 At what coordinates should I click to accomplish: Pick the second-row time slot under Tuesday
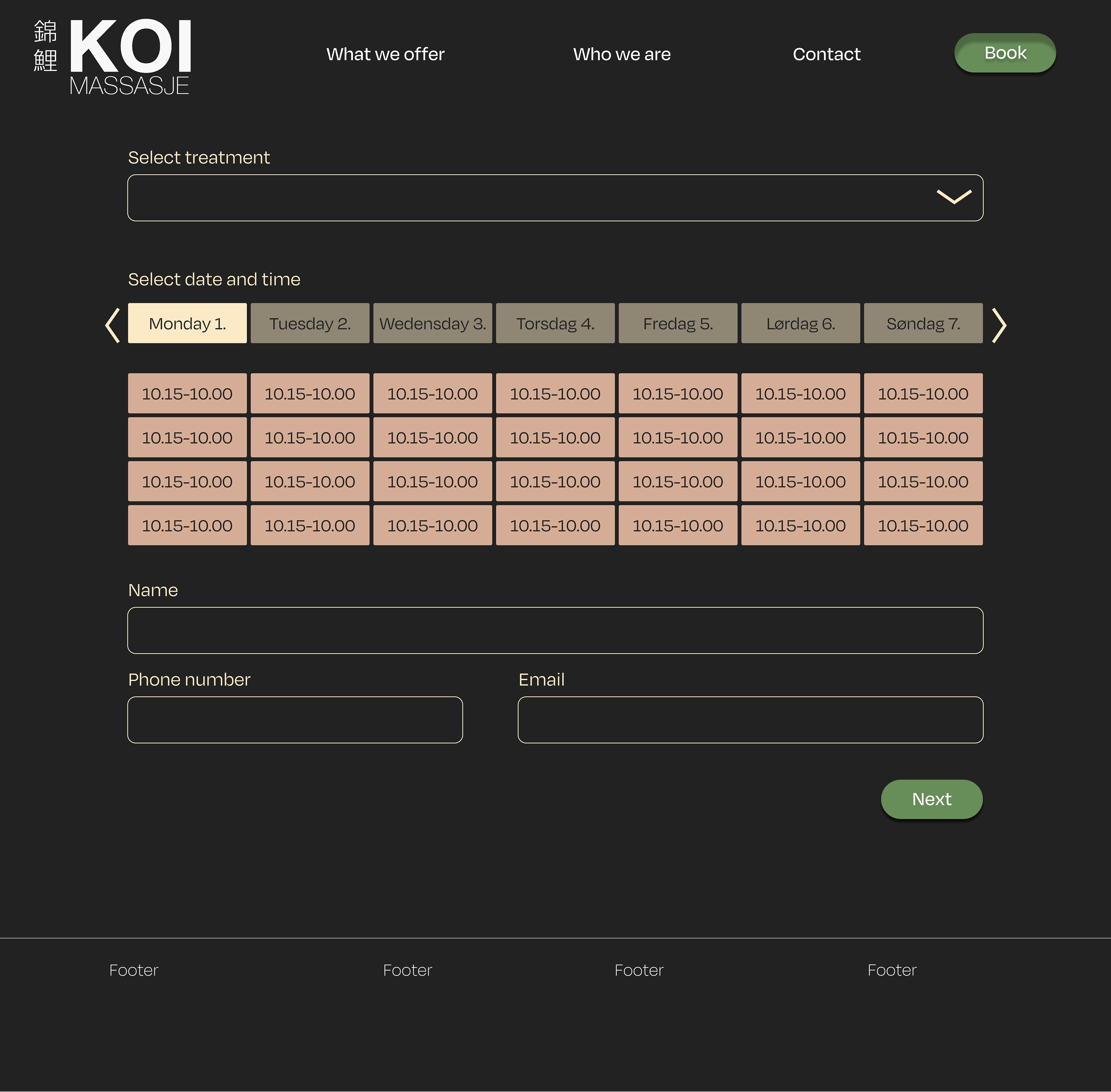(310, 437)
